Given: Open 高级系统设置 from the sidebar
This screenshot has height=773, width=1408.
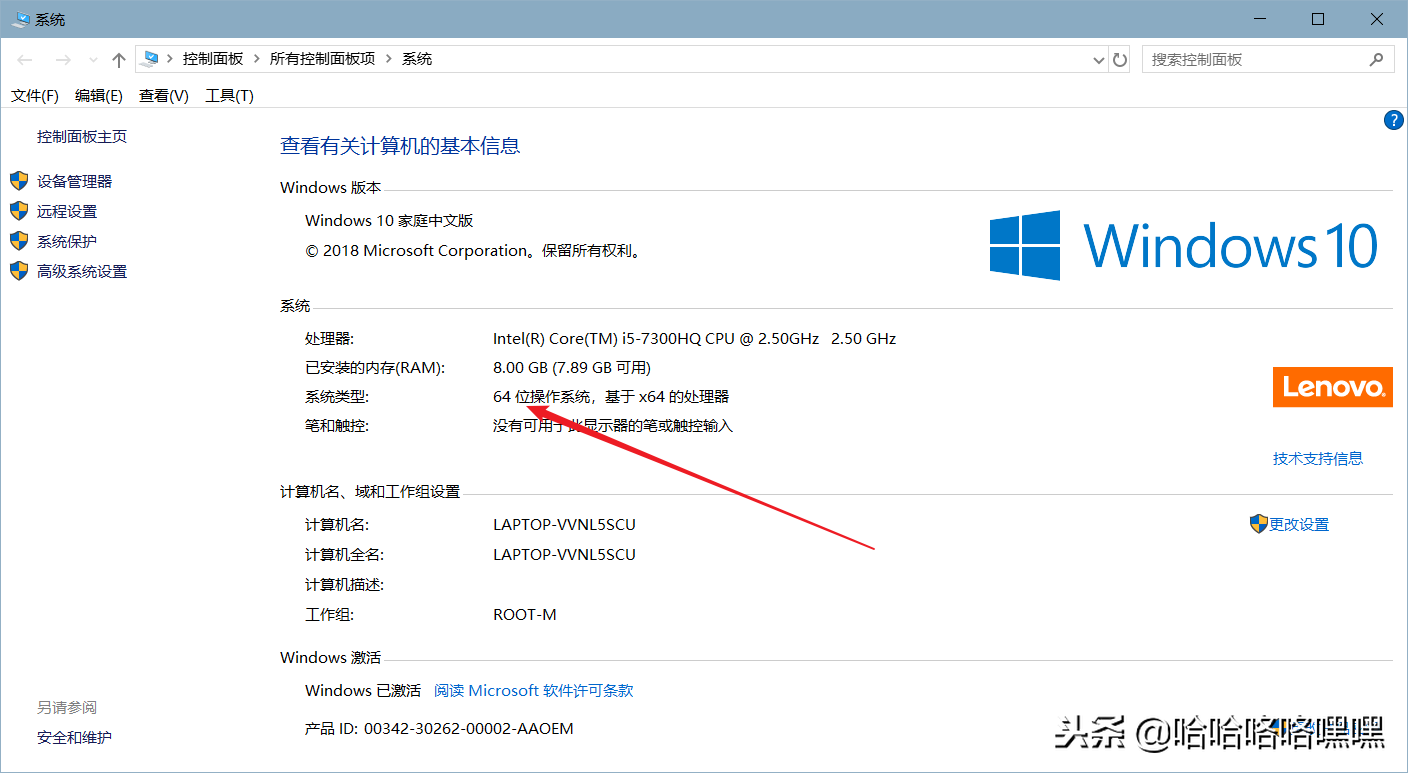Looking at the screenshot, I should tap(82, 272).
